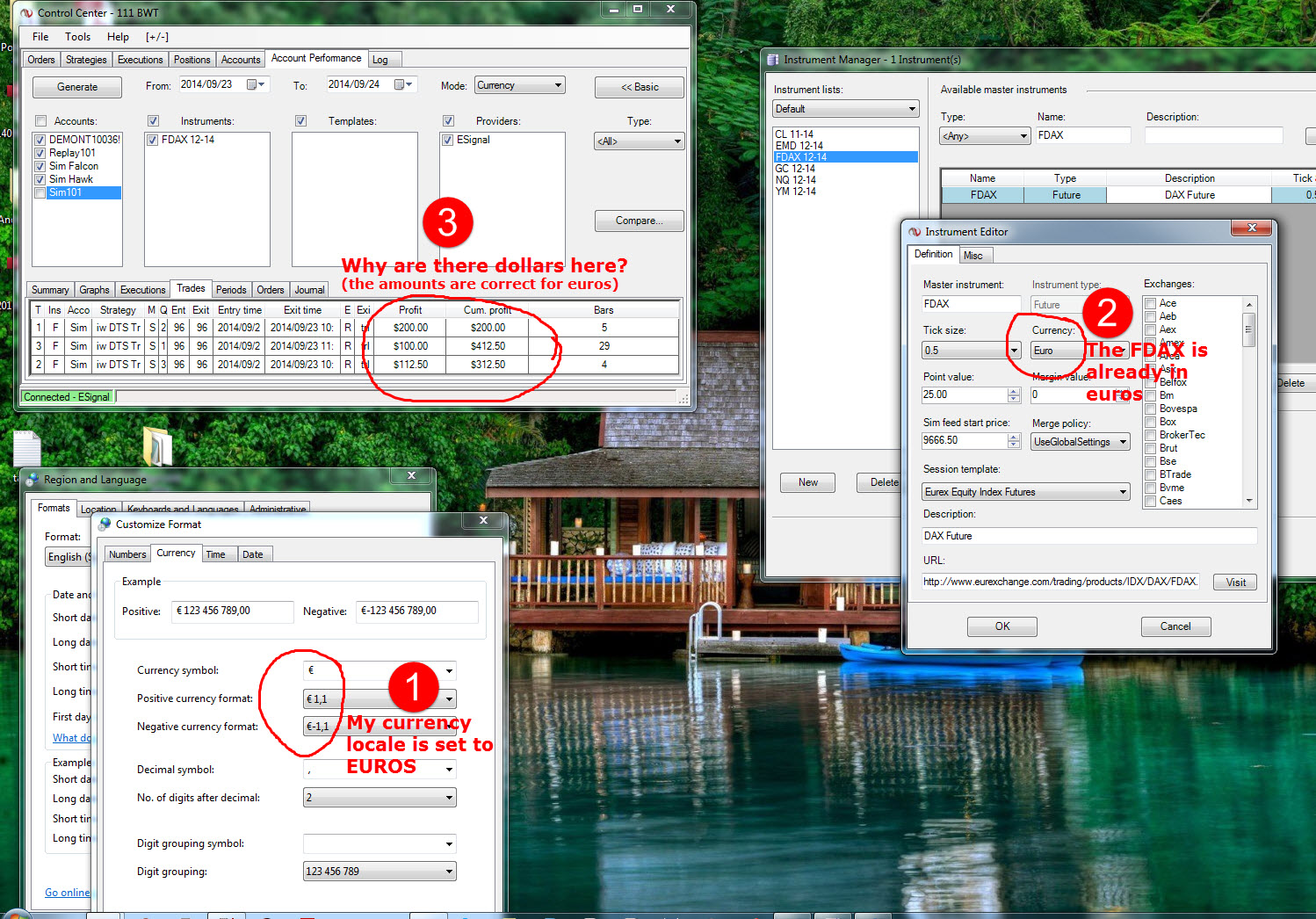Confirm the Instrument Editor with OK
This screenshot has width=1316, height=919.
point(1002,626)
